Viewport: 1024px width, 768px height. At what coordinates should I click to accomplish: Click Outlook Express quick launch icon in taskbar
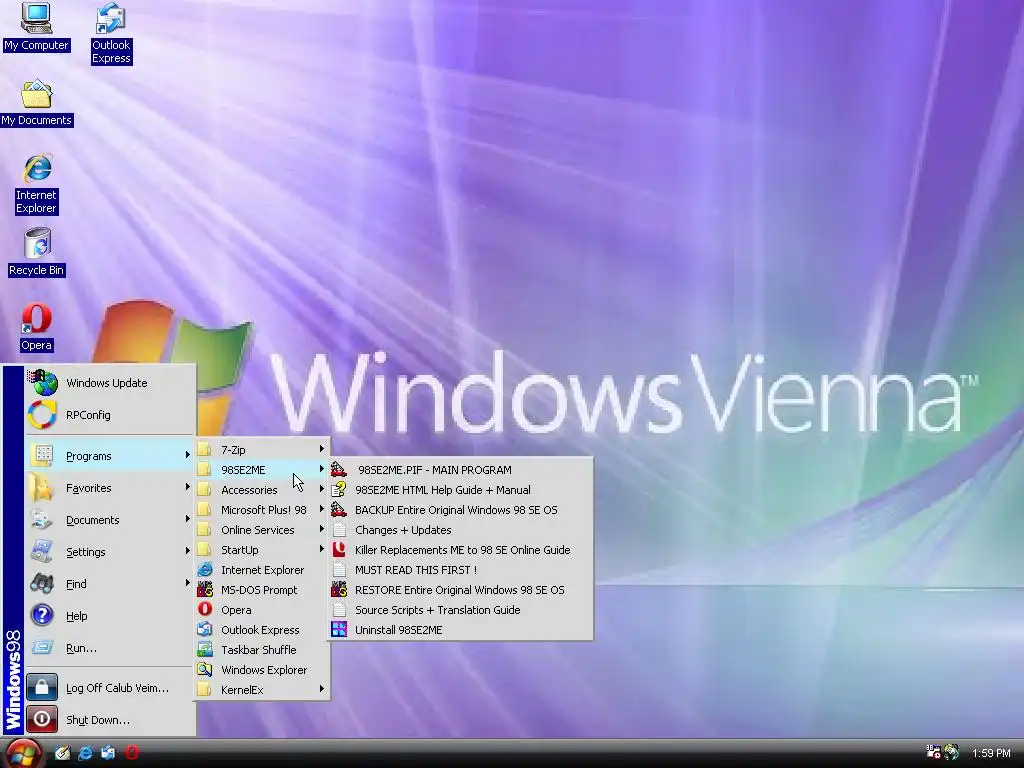point(108,753)
